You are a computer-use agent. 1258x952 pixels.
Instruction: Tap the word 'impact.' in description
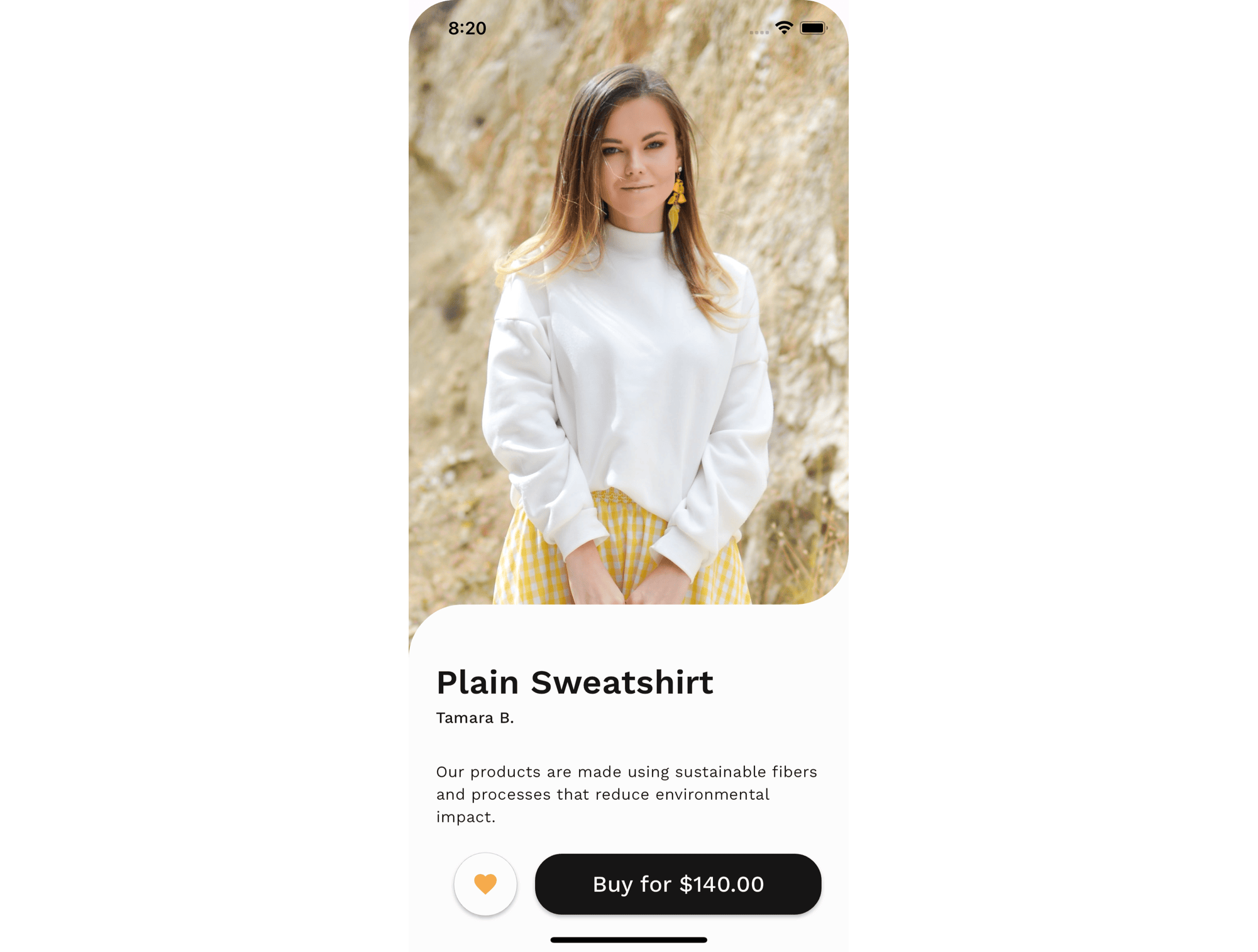466,817
